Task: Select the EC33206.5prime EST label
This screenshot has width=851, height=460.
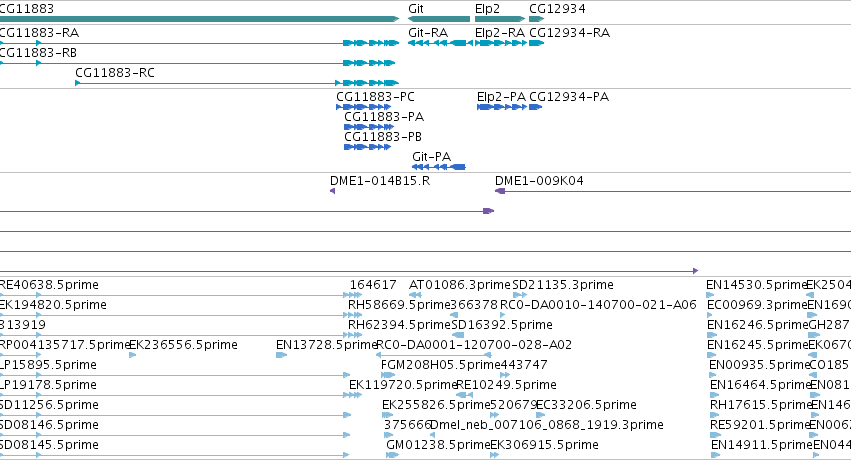Action: pos(587,405)
